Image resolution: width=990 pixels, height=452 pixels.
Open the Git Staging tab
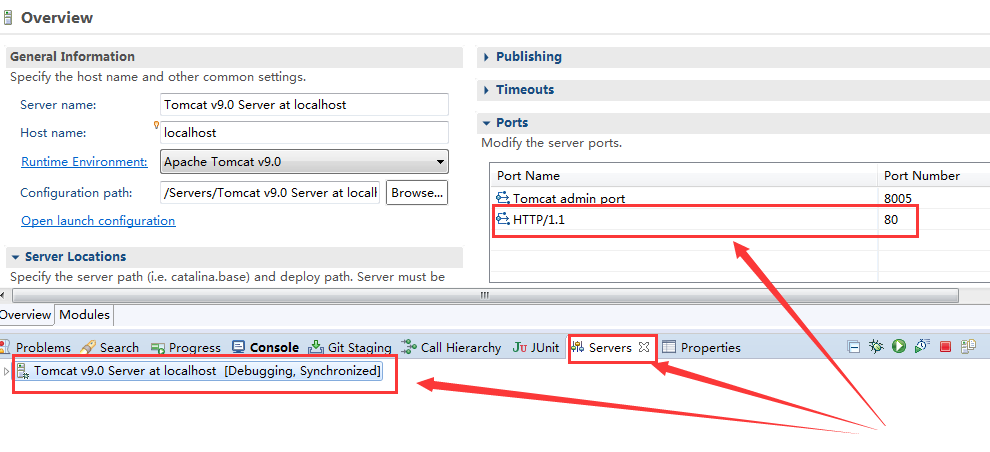click(x=350, y=347)
